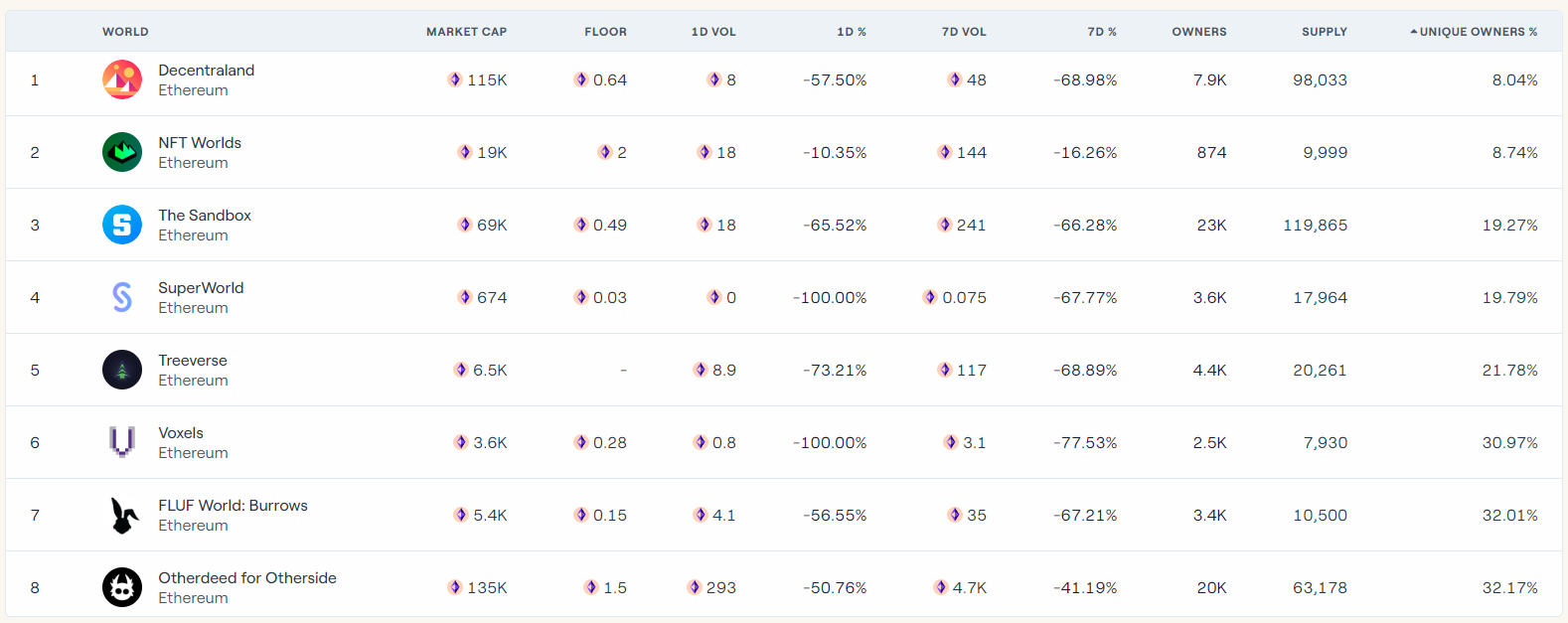The height and width of the screenshot is (623, 1568).
Task: Click the Decentraland logo icon
Action: pos(122,79)
